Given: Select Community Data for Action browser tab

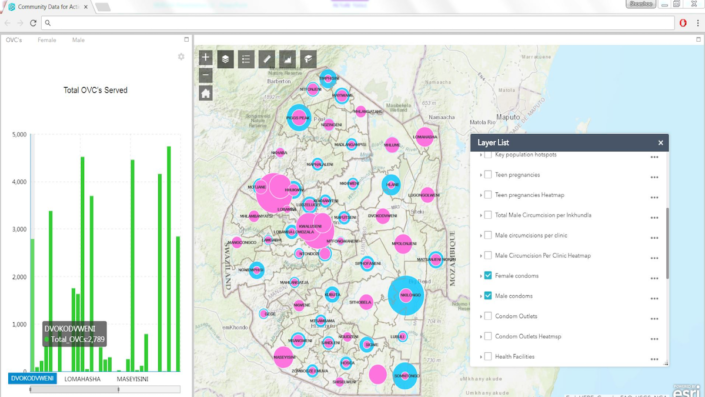Looking at the screenshot, I should (48, 7).
